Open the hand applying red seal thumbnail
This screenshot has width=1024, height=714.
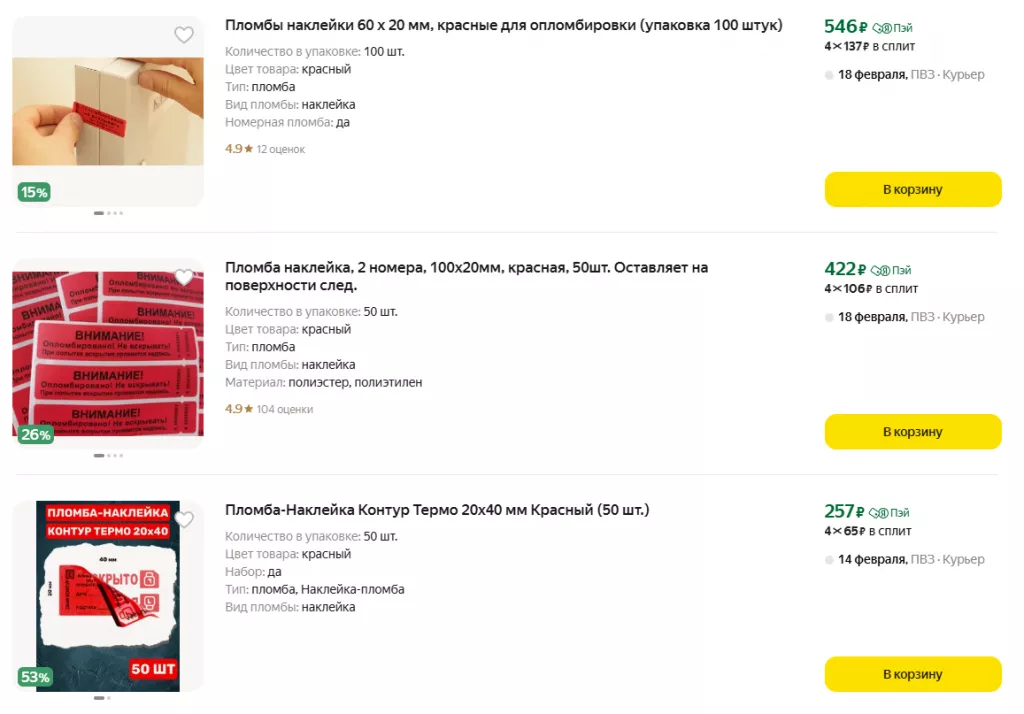(108, 110)
